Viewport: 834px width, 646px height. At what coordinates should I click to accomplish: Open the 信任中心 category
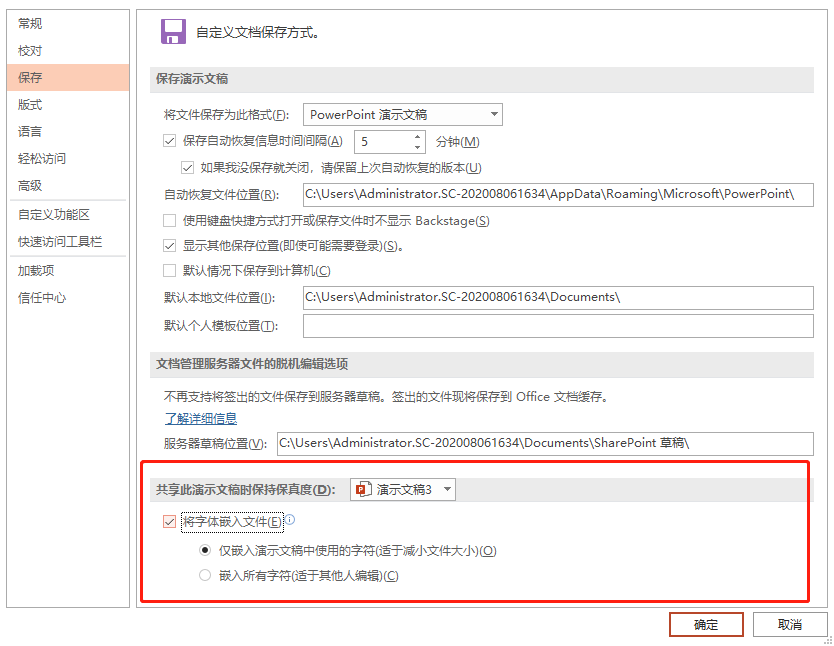pos(68,298)
